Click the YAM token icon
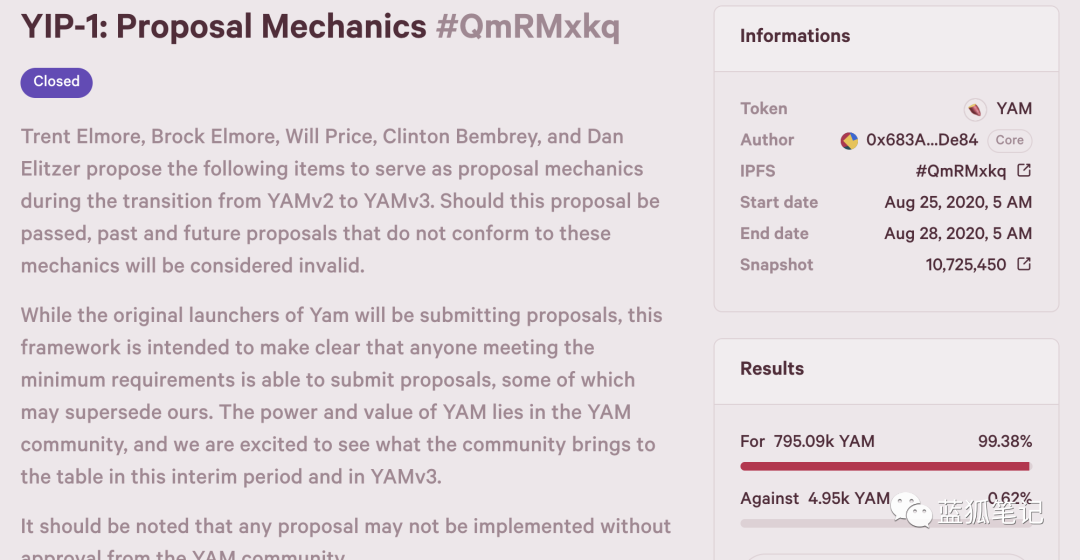 click(975, 109)
